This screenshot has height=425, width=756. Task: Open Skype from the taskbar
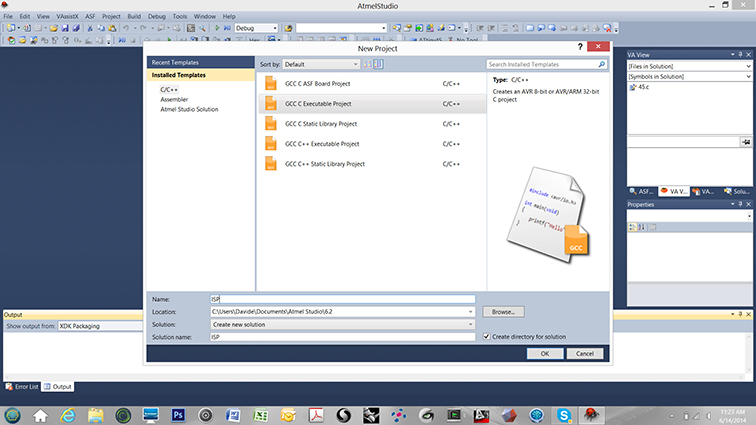564,415
